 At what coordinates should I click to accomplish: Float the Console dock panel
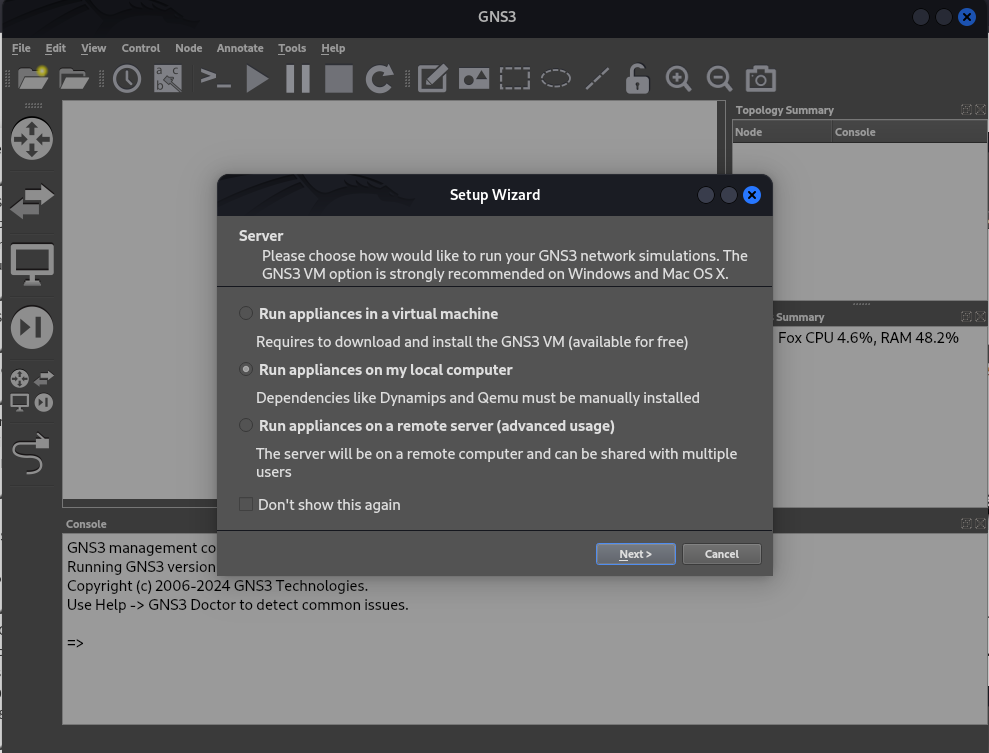point(966,523)
